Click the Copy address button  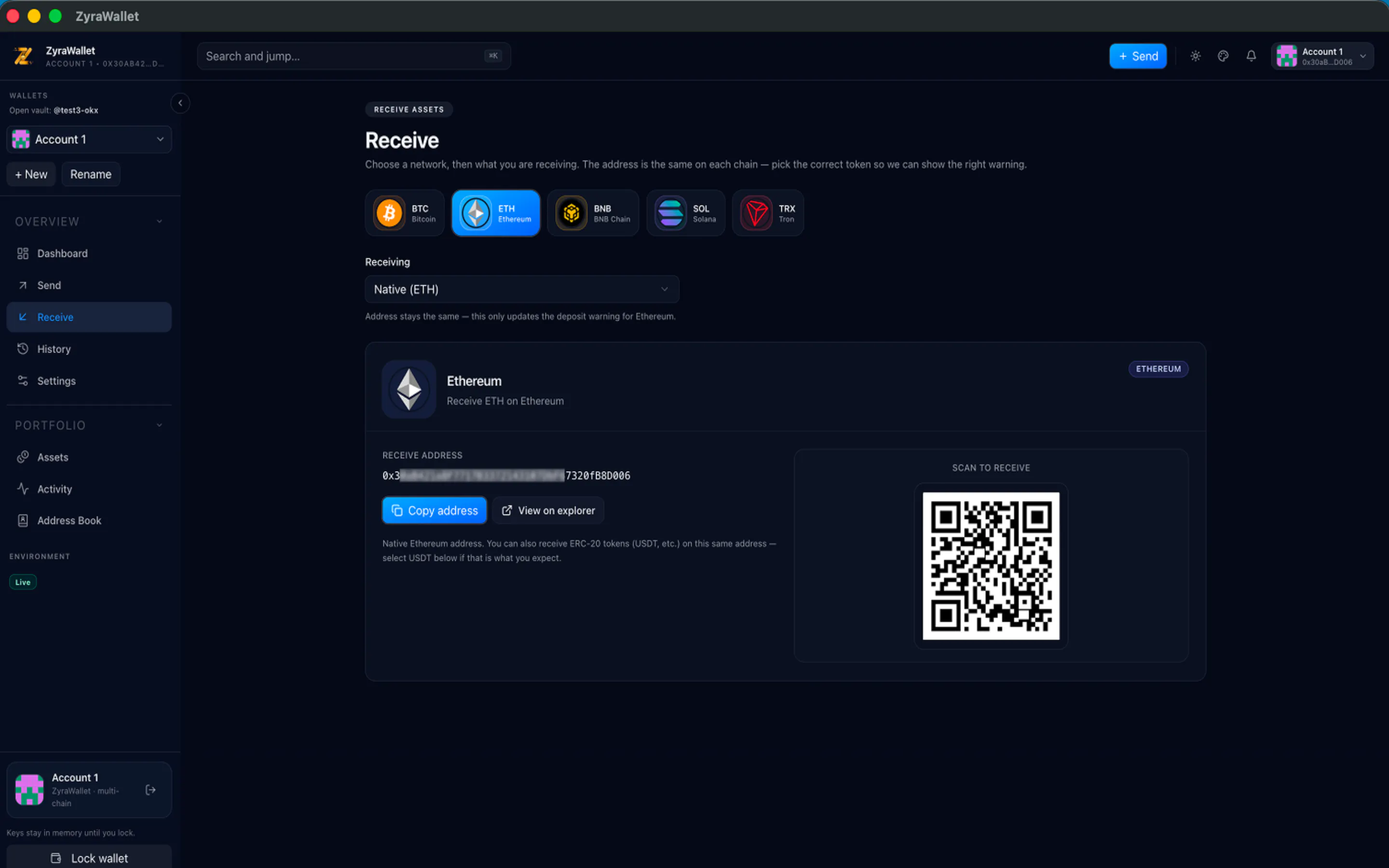[435, 510]
